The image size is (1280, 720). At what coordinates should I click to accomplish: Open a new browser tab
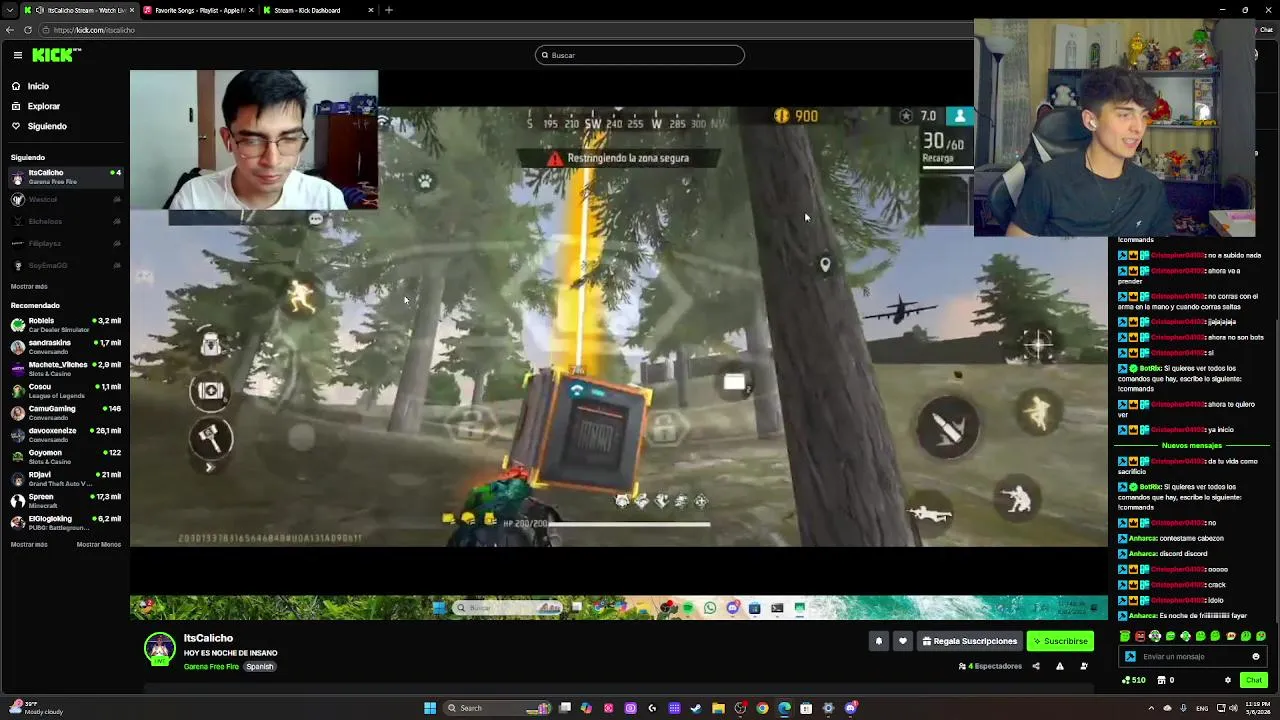pos(389,10)
